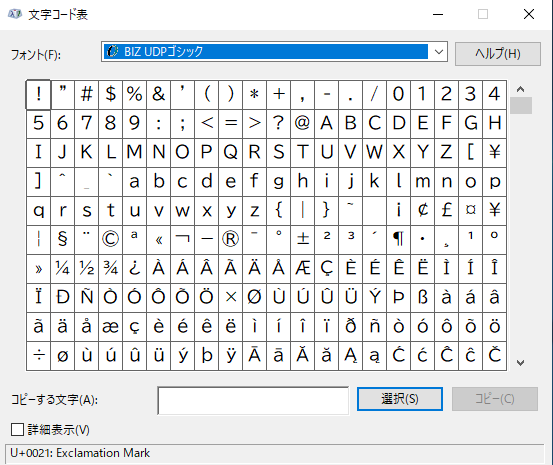Select the $ dollar sign character
The image size is (553, 465).
point(111,95)
